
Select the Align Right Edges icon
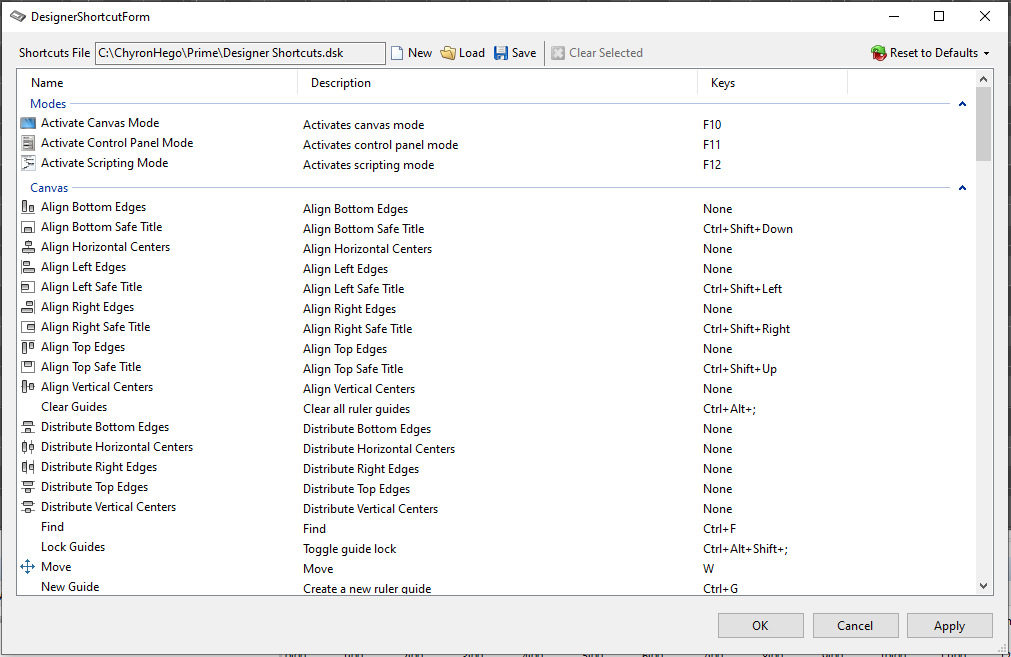(x=28, y=307)
